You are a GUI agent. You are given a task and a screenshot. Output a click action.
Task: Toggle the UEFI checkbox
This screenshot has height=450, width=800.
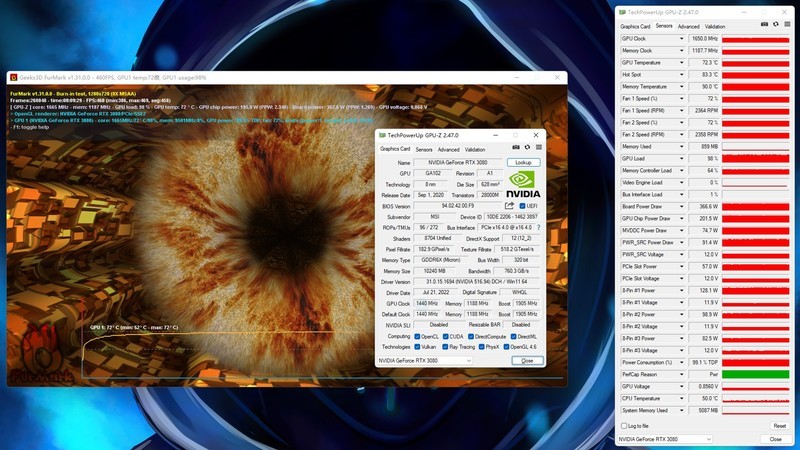(x=522, y=206)
